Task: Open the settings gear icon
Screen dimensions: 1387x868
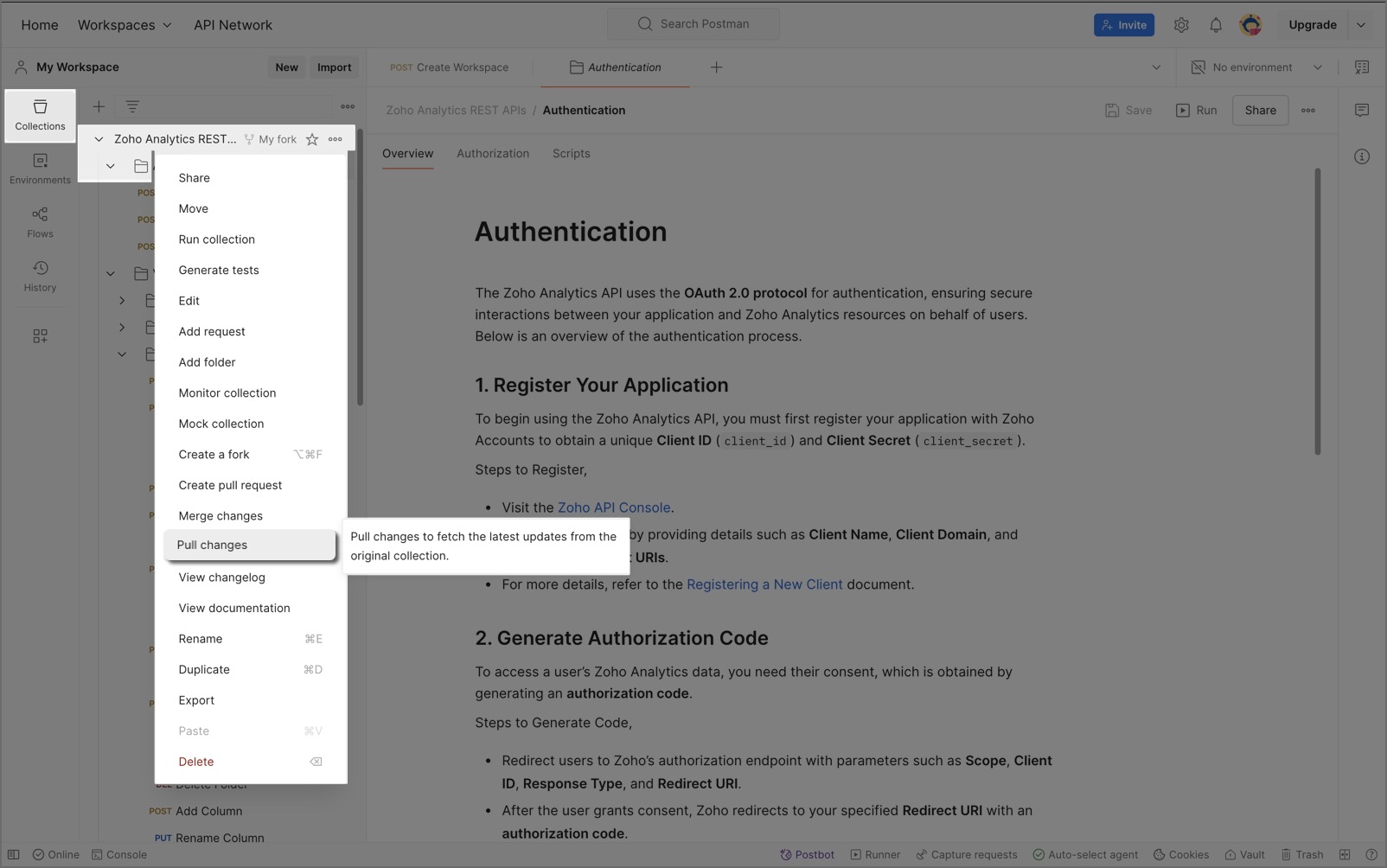Action: click(1180, 25)
